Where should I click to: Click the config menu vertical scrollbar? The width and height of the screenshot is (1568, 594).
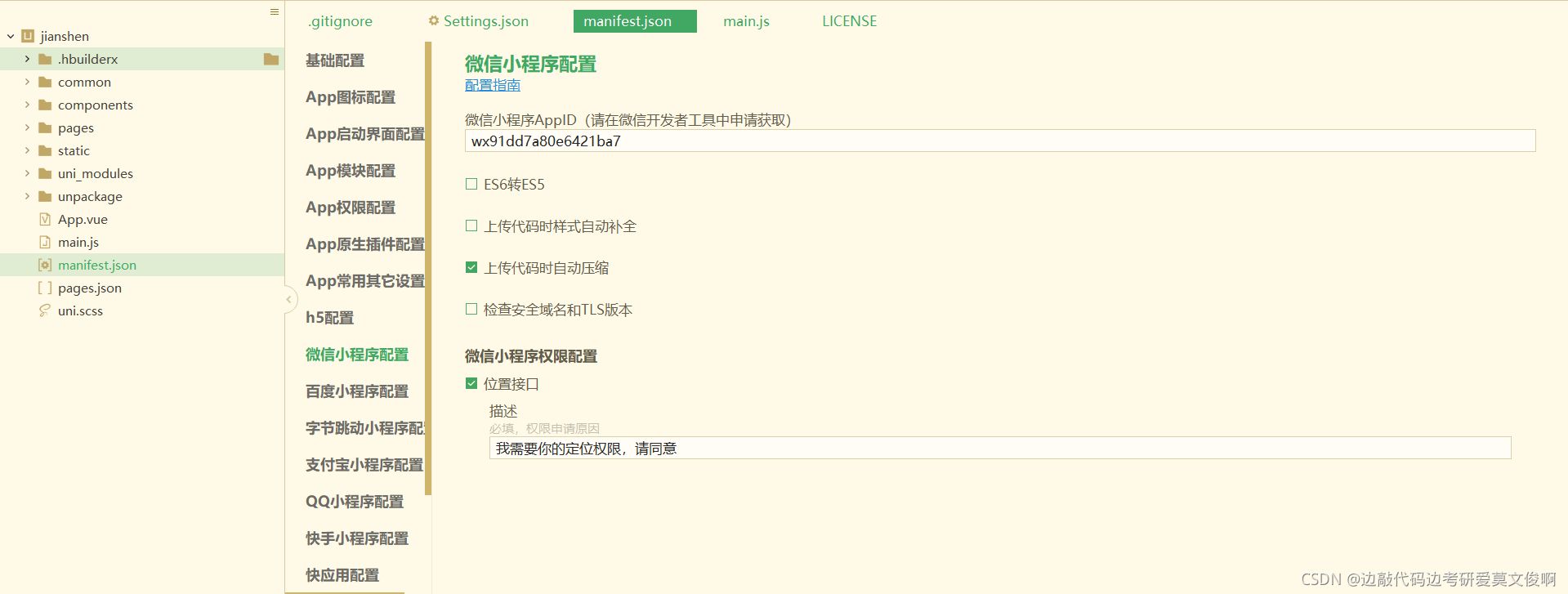(x=428, y=269)
